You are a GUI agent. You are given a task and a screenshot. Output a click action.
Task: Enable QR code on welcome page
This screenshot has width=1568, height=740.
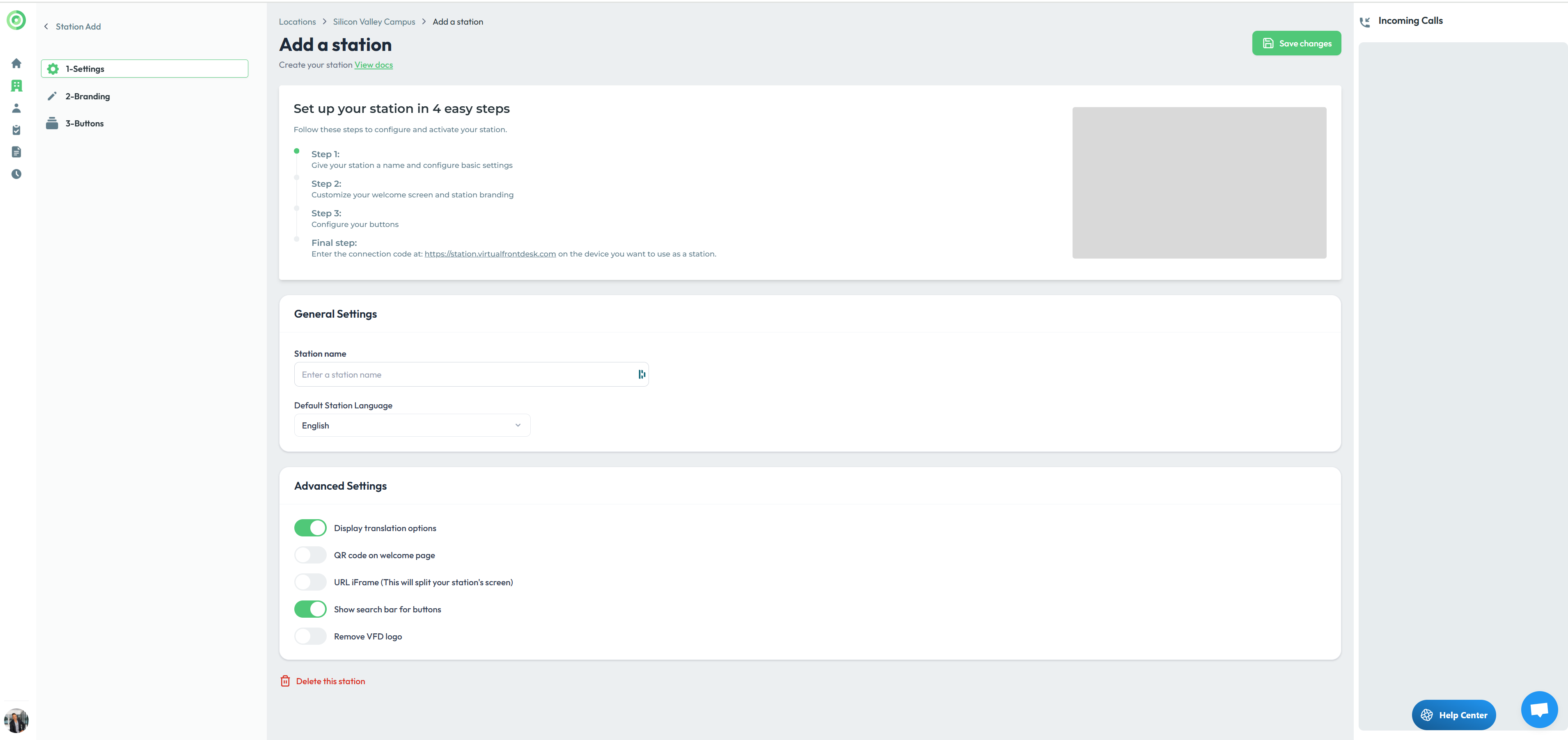(310, 555)
